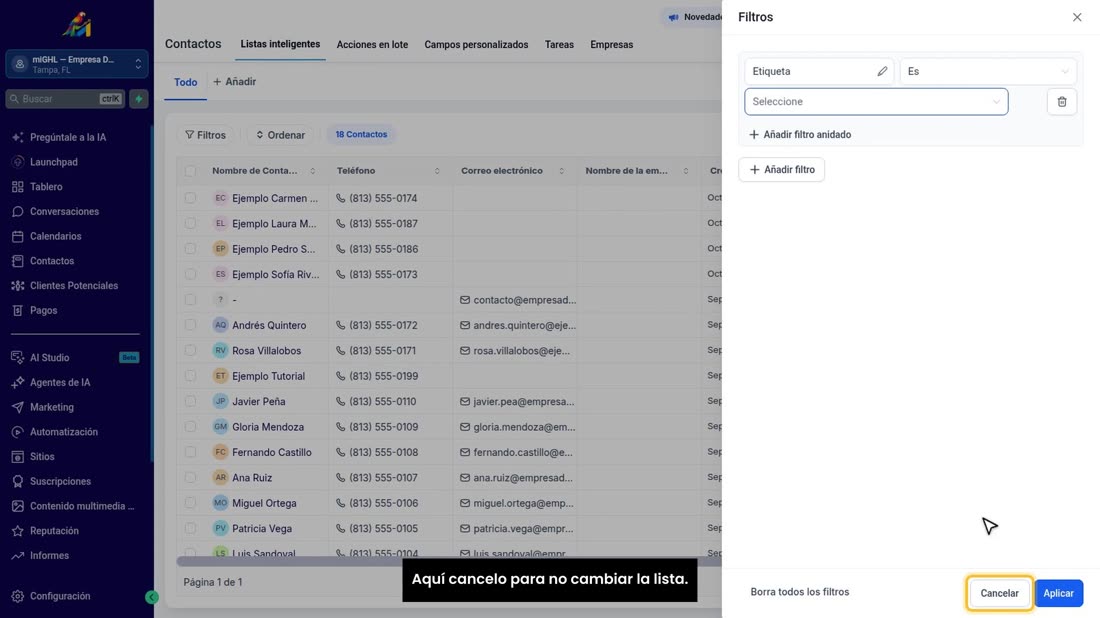This screenshot has width=1100, height=618.
Task: Collapse the sidebar with the green arrow
Action: [x=152, y=597]
